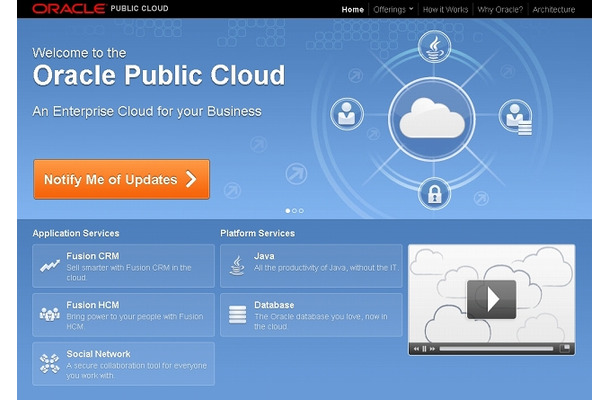Open the Fusion HCM service link

coord(123,315)
